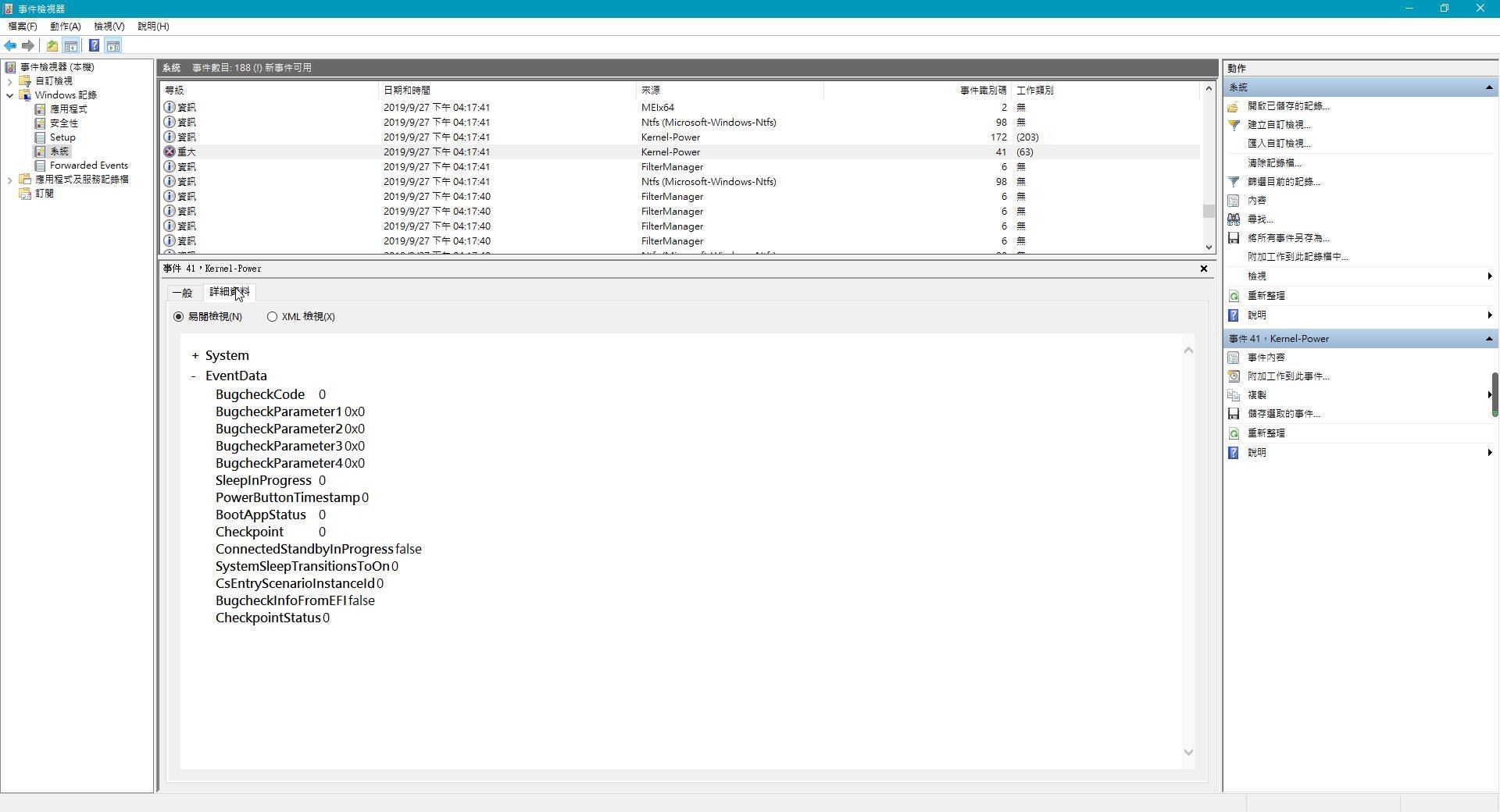Viewport: 1500px width, 812px height.
Task: Open the 動作(A) menu
Action: click(65, 27)
